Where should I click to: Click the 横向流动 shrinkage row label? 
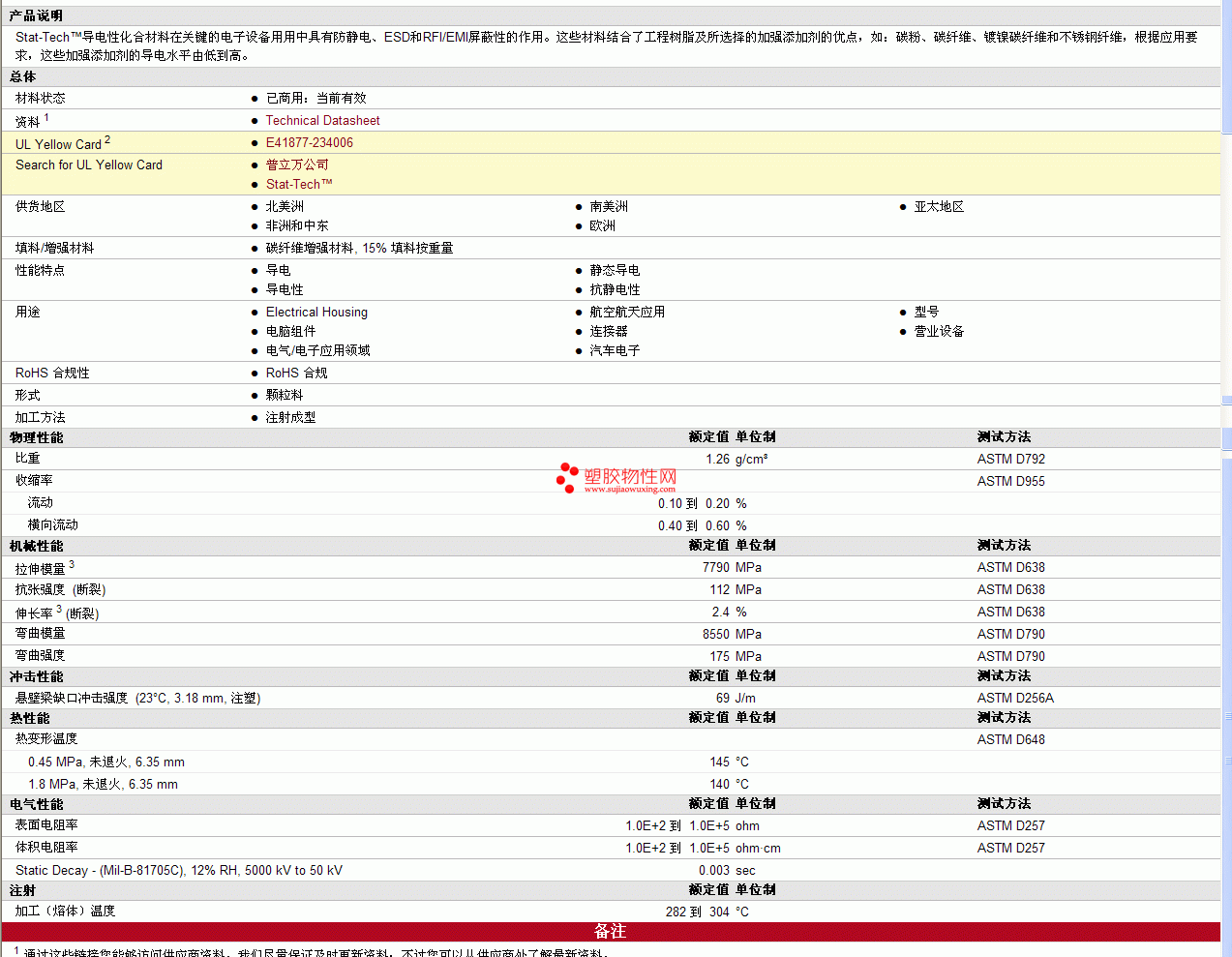52,524
